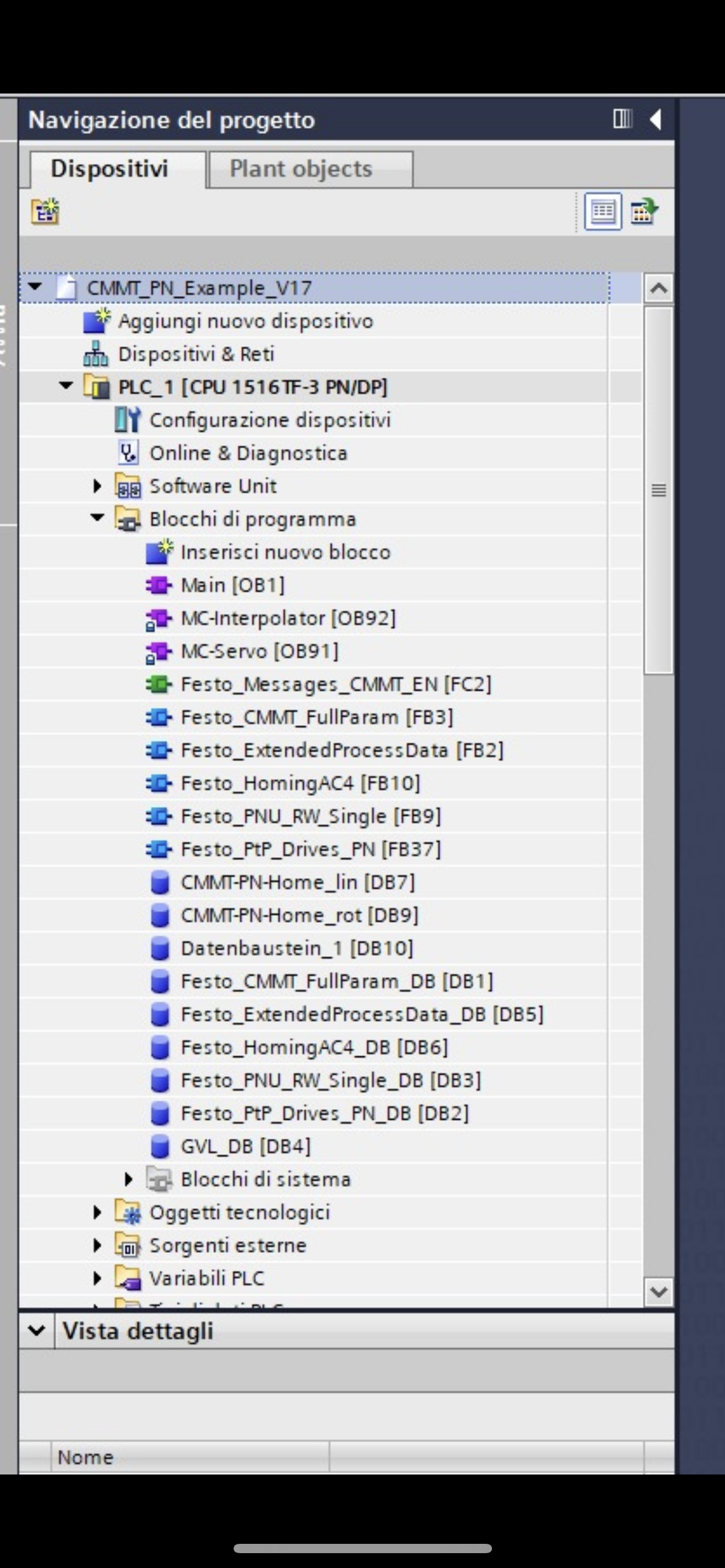
Task: Click the Vista dettagli header label
Action: pos(138,1330)
